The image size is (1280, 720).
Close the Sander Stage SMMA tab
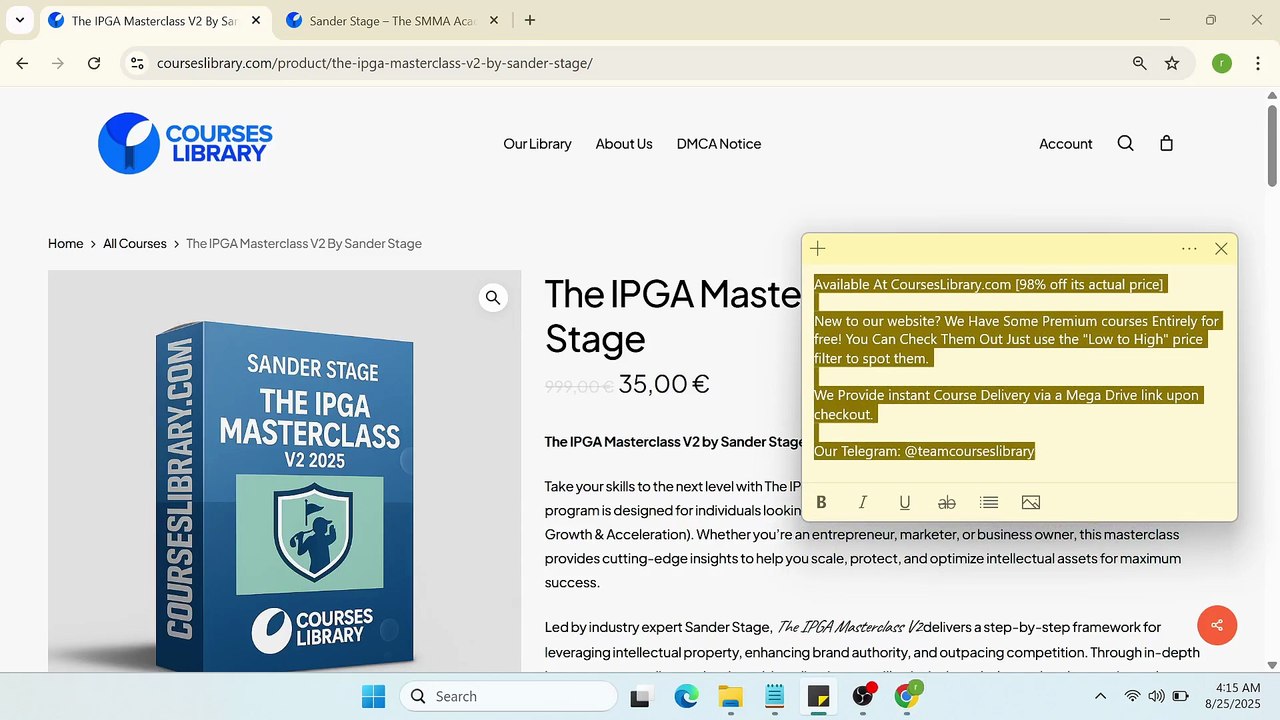[x=494, y=20]
